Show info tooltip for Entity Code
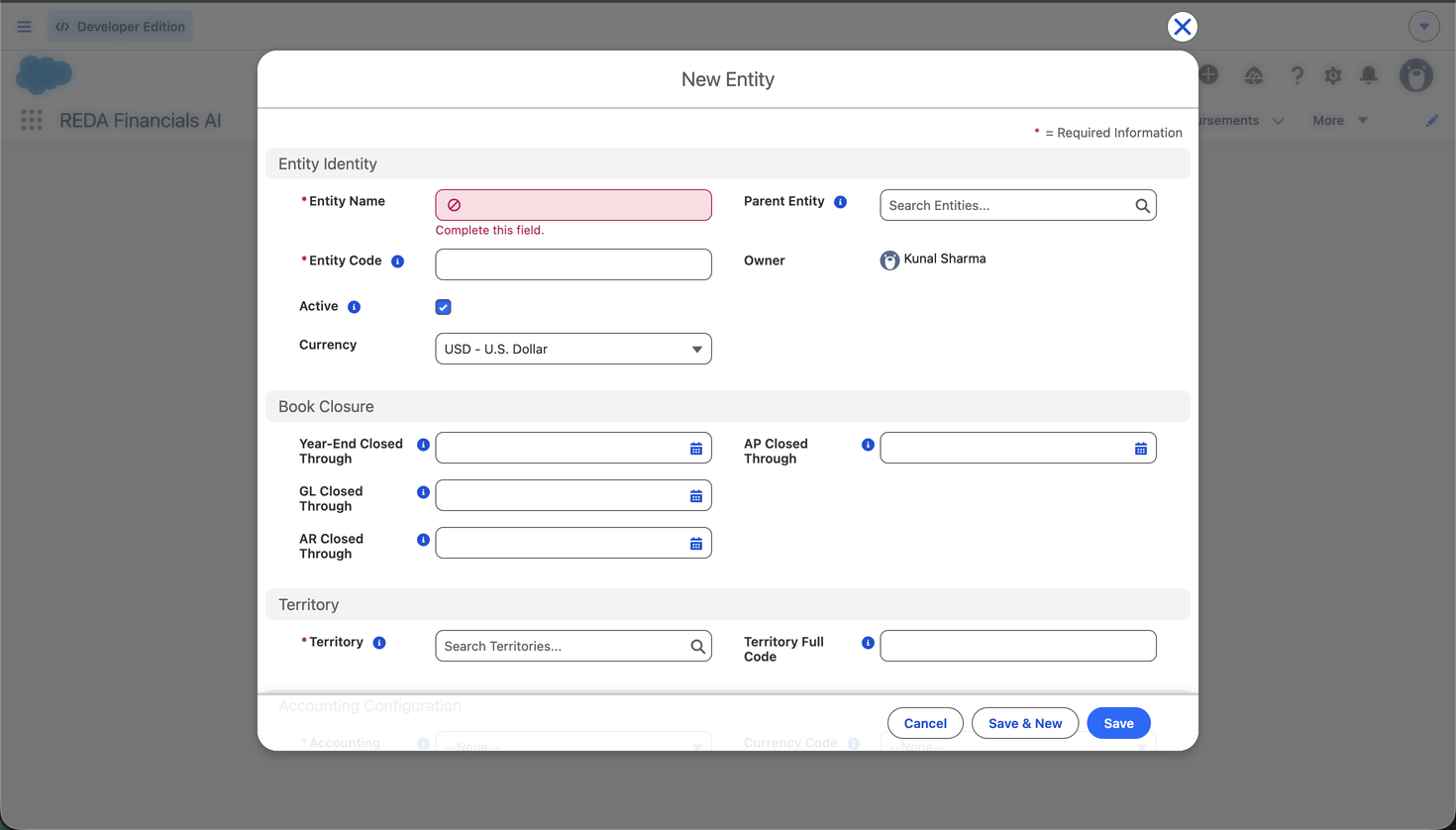 click(397, 261)
